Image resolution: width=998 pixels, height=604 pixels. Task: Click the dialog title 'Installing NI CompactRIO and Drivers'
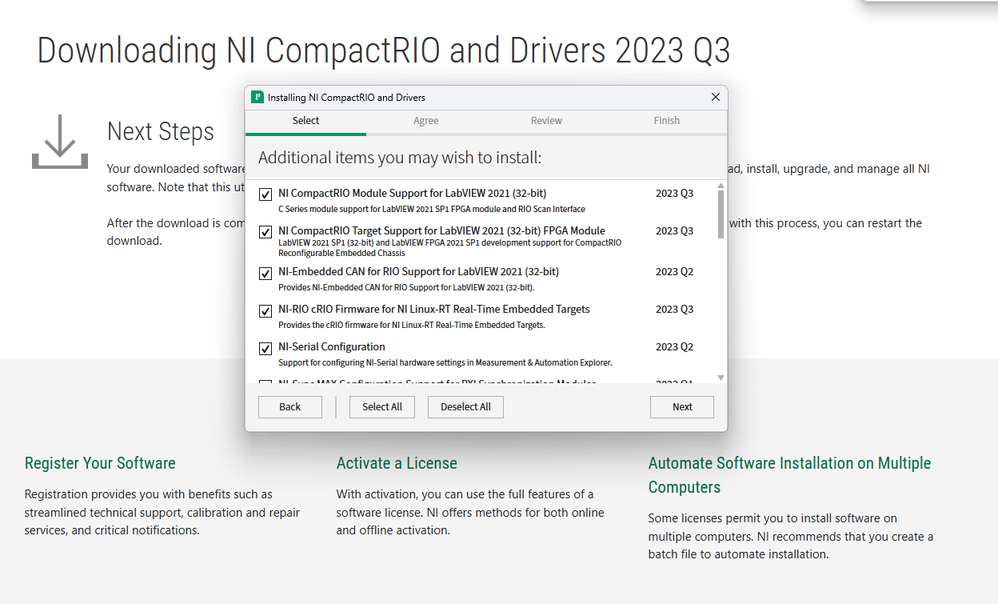(x=346, y=97)
